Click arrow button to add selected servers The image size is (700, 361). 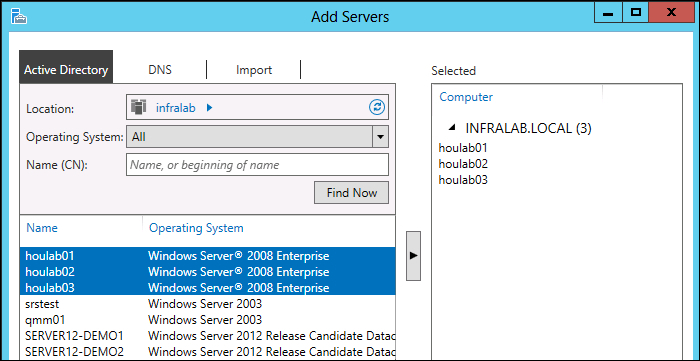413,256
